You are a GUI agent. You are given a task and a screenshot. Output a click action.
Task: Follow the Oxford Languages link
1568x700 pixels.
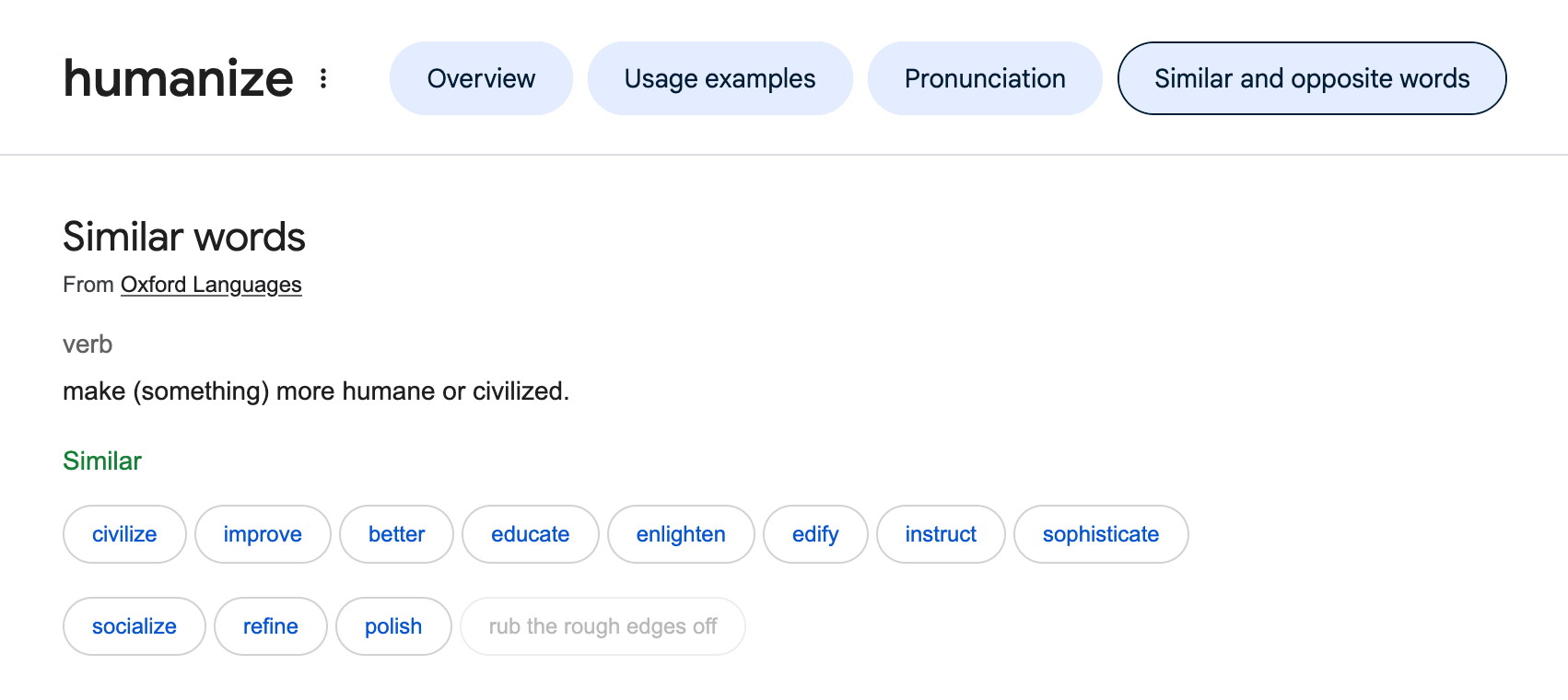(x=211, y=285)
